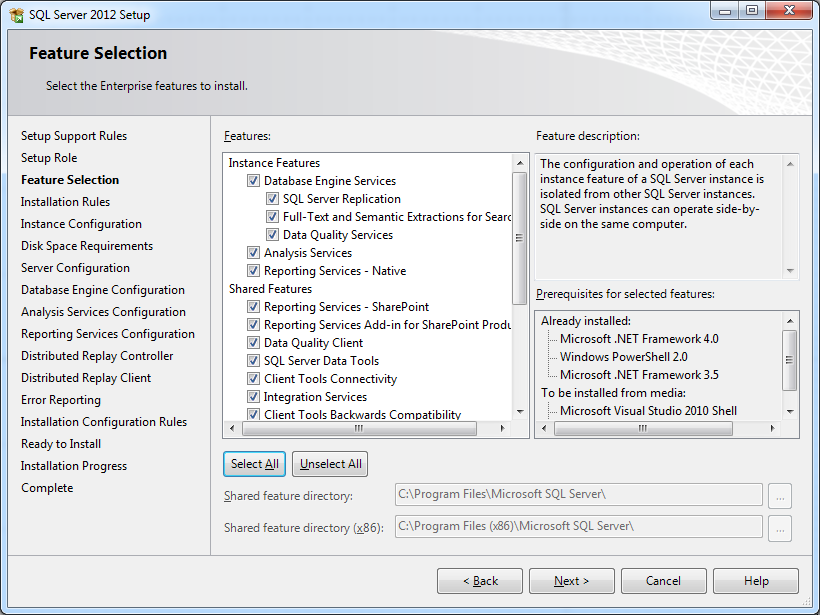Uncheck SQL Server Data Tools checkbox
The height and width of the screenshot is (615, 820).
[x=254, y=361]
